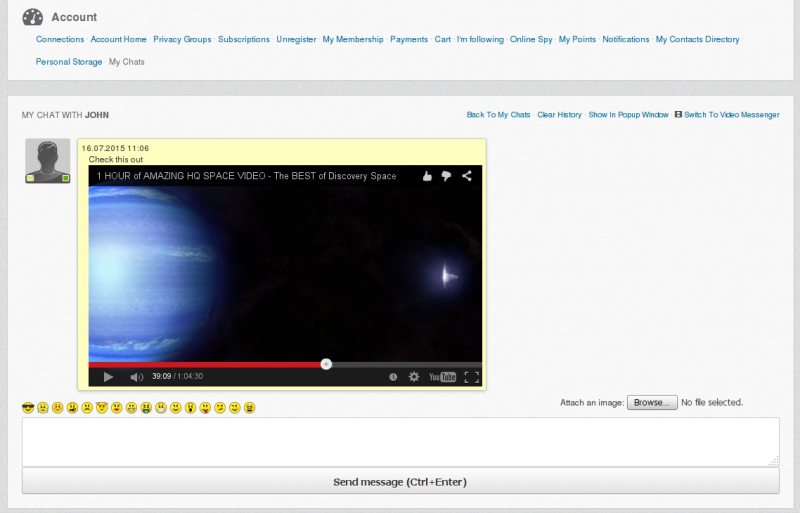This screenshot has width=800, height=513.
Task: Click the Unregister link
Action: (x=296, y=39)
